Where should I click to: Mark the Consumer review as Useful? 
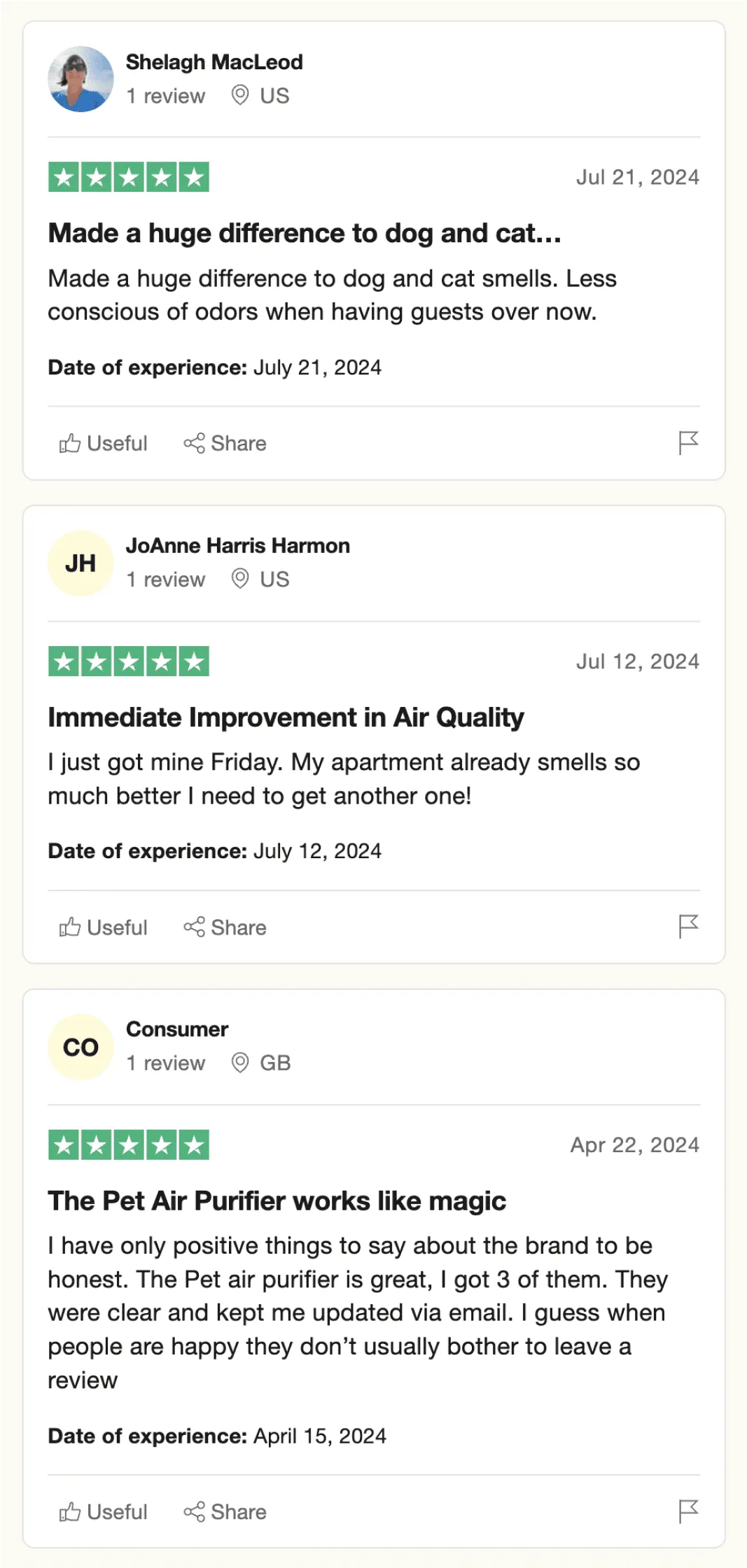104,1512
